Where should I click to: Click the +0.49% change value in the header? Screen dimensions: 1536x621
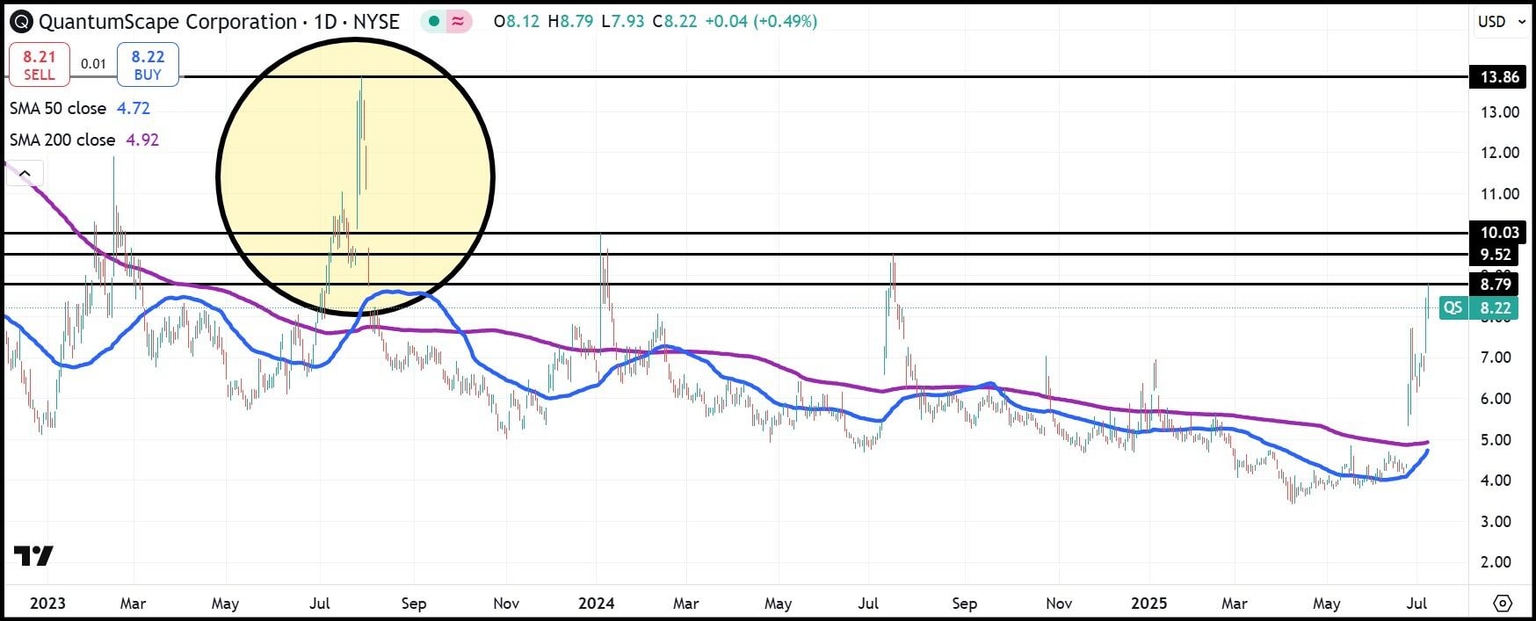pos(785,20)
